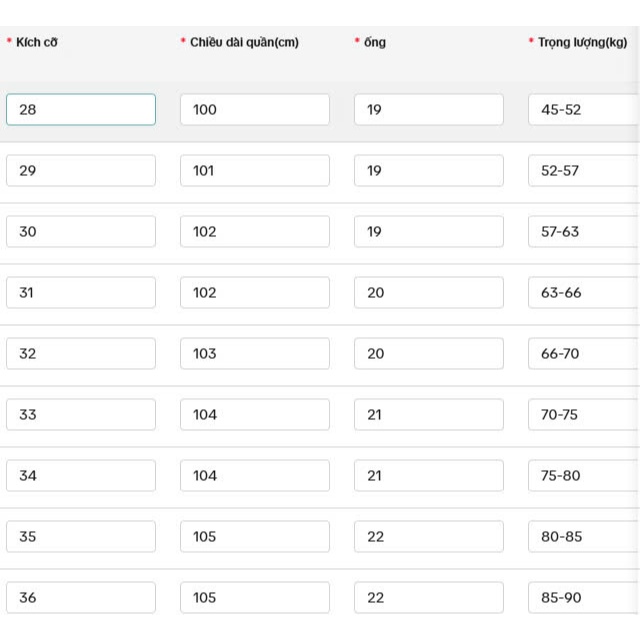Click the size input containing 36
Viewport: 640px width, 640px height.
(x=80, y=597)
